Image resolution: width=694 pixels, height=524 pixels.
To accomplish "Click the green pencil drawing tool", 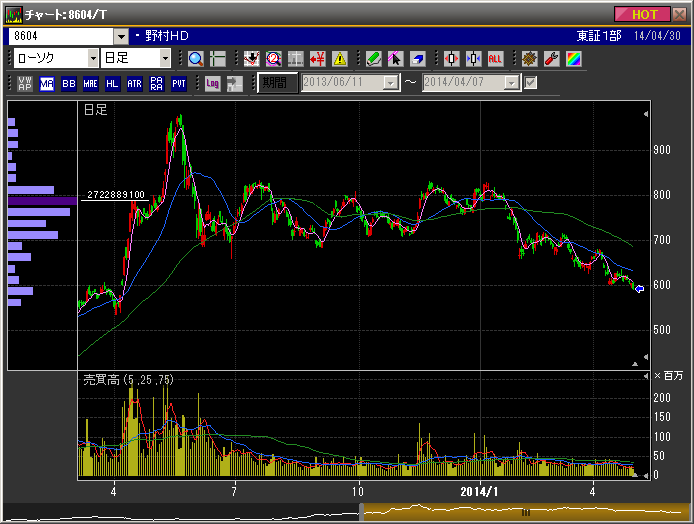I will tap(373, 58).
